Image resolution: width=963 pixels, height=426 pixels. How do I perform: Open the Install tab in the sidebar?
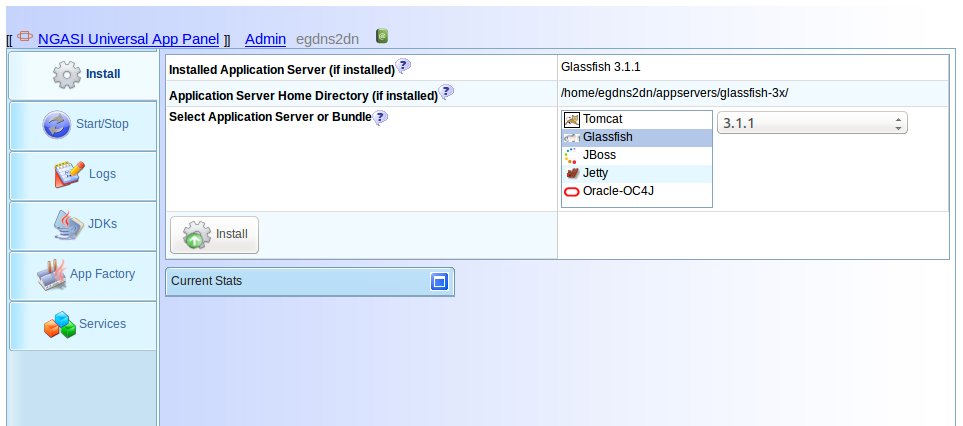coord(82,75)
